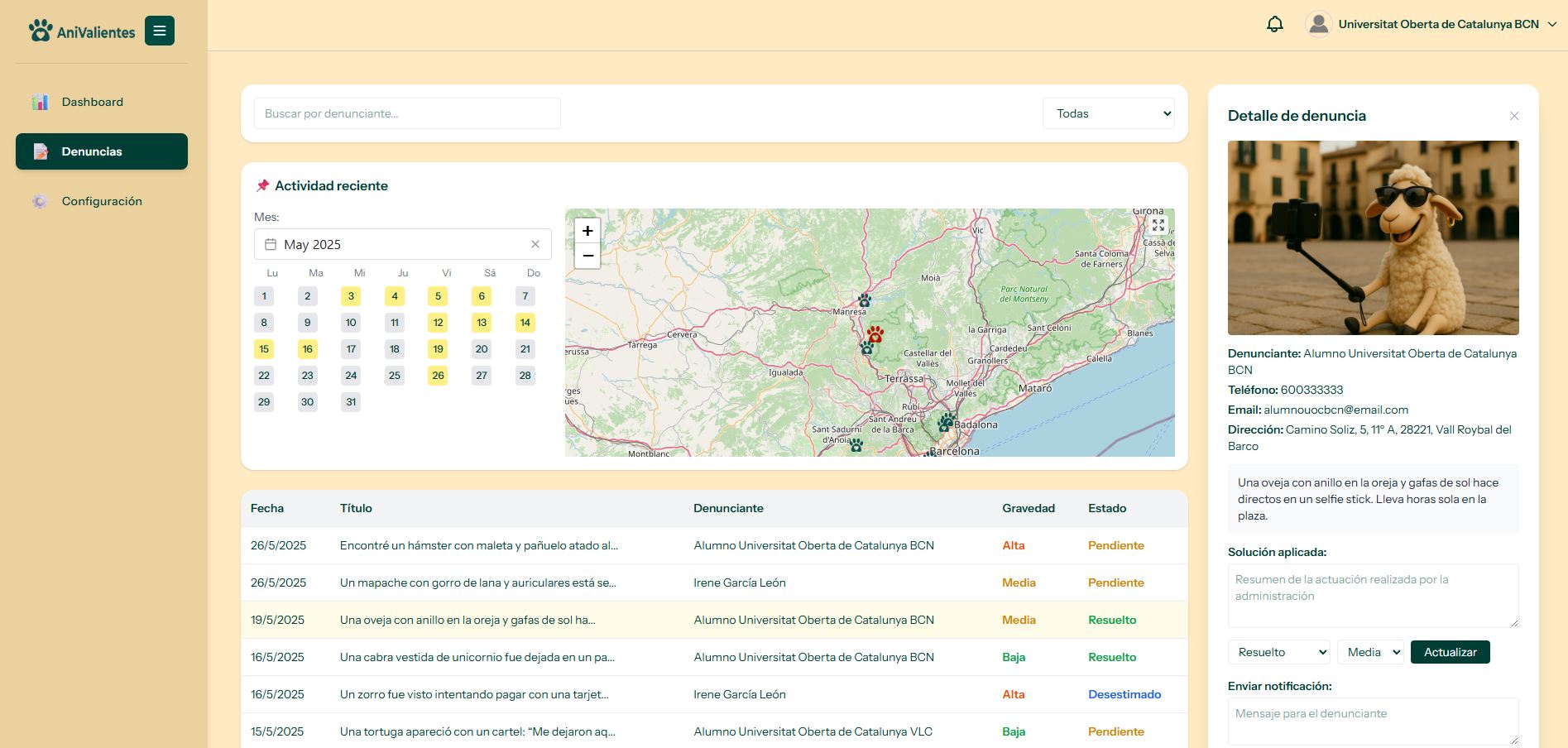Focus the Buscar por denunciante search field
The image size is (1568, 748).
coord(407,113)
